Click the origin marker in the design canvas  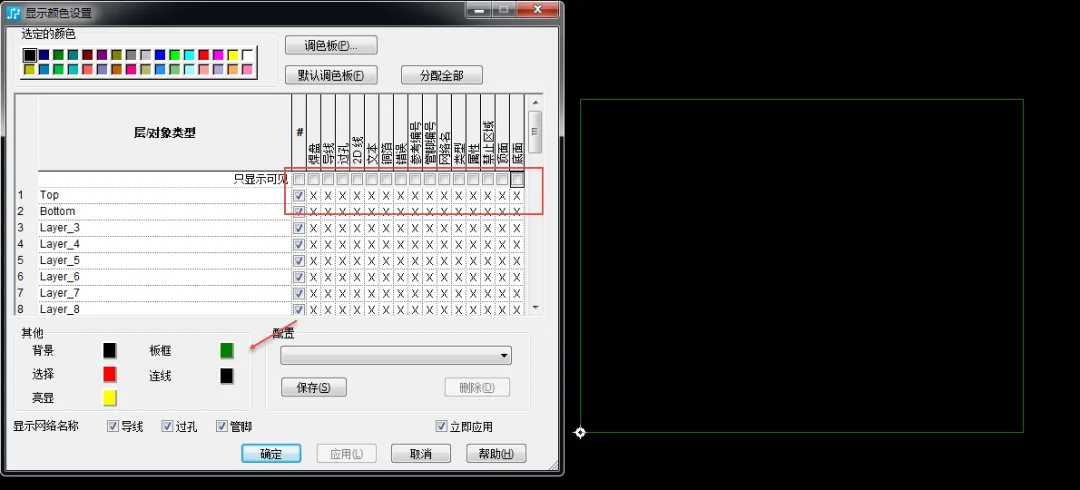coord(580,433)
